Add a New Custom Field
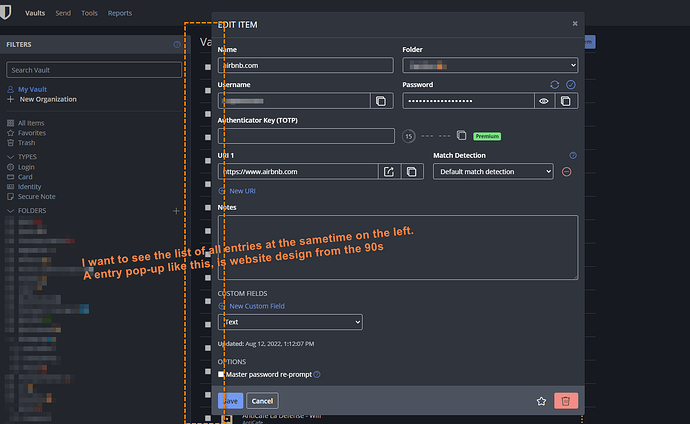 pos(252,306)
